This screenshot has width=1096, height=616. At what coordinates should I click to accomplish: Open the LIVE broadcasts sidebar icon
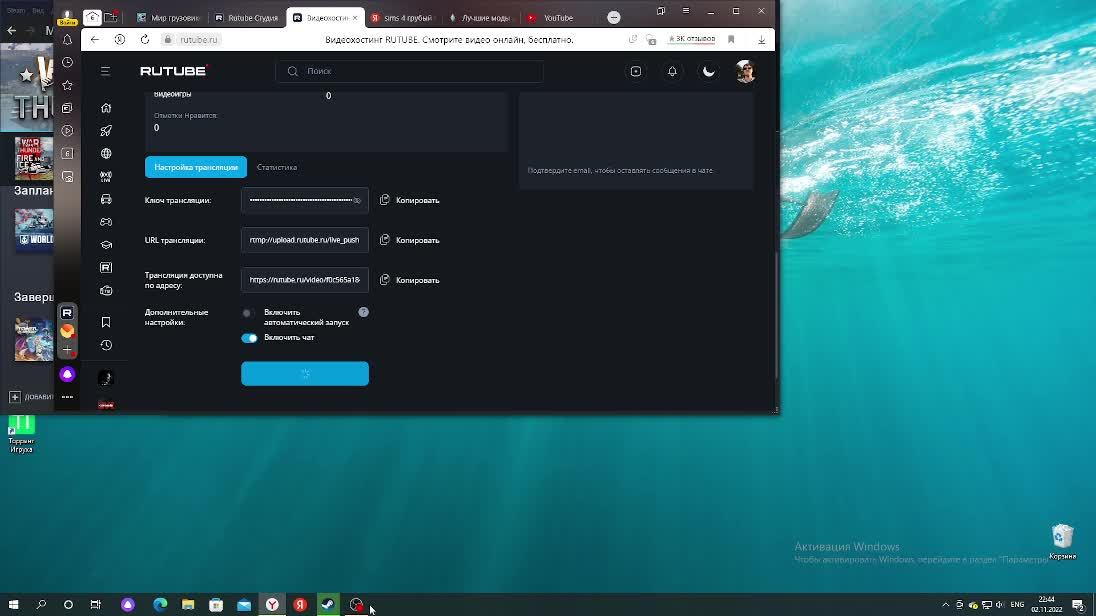106,177
